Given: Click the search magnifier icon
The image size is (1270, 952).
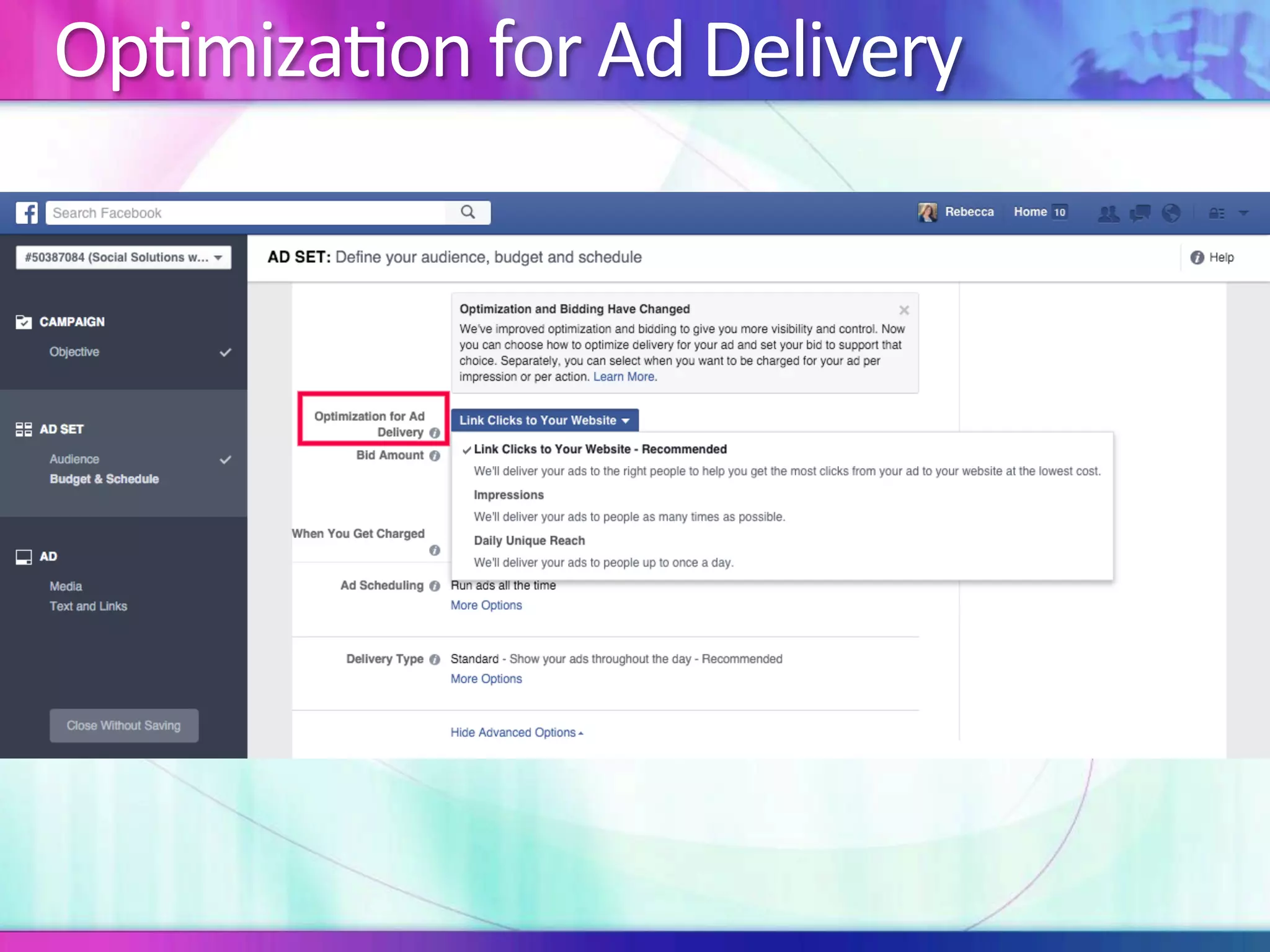Looking at the screenshot, I should (x=468, y=213).
